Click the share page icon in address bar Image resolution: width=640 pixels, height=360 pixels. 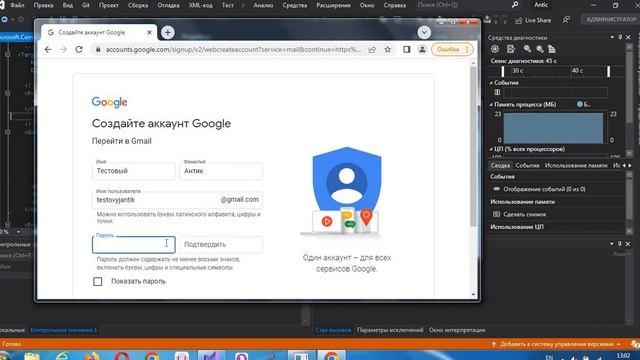click(x=372, y=49)
